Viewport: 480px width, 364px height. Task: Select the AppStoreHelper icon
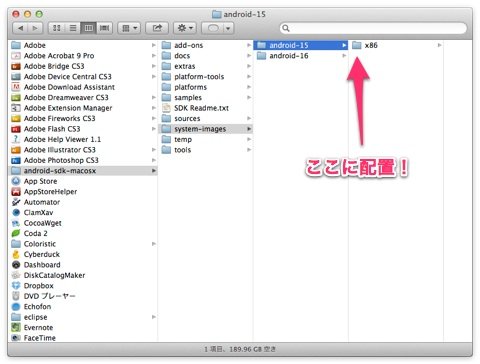coord(16,191)
